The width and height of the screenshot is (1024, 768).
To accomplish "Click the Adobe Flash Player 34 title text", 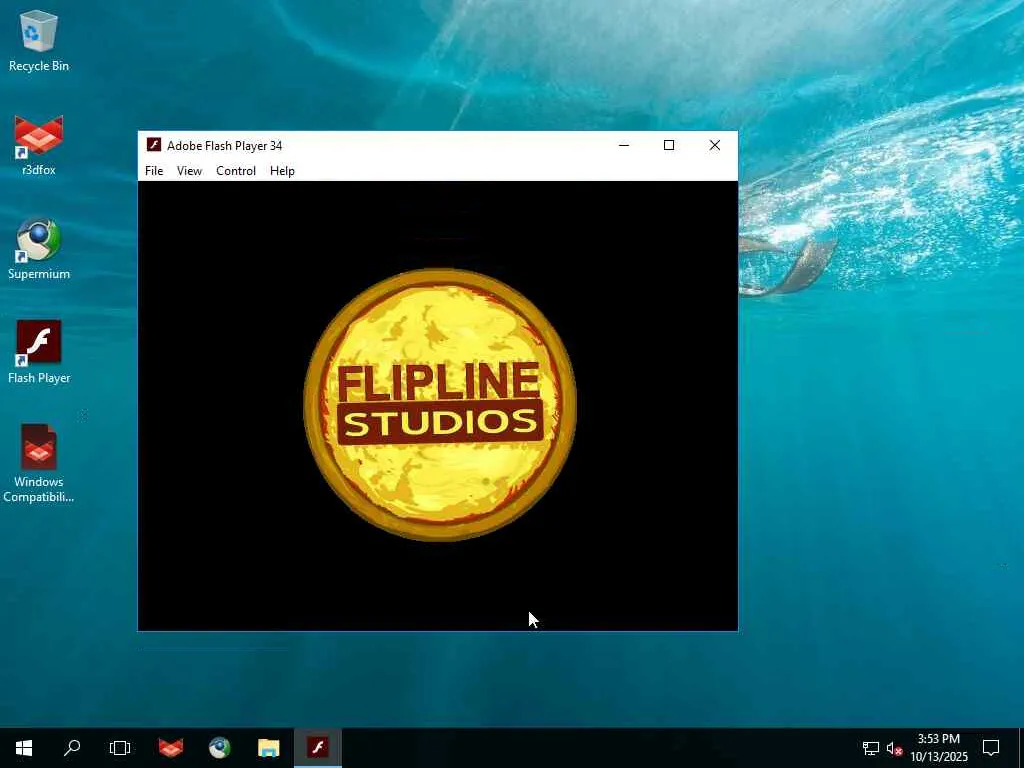I will (x=225, y=146).
